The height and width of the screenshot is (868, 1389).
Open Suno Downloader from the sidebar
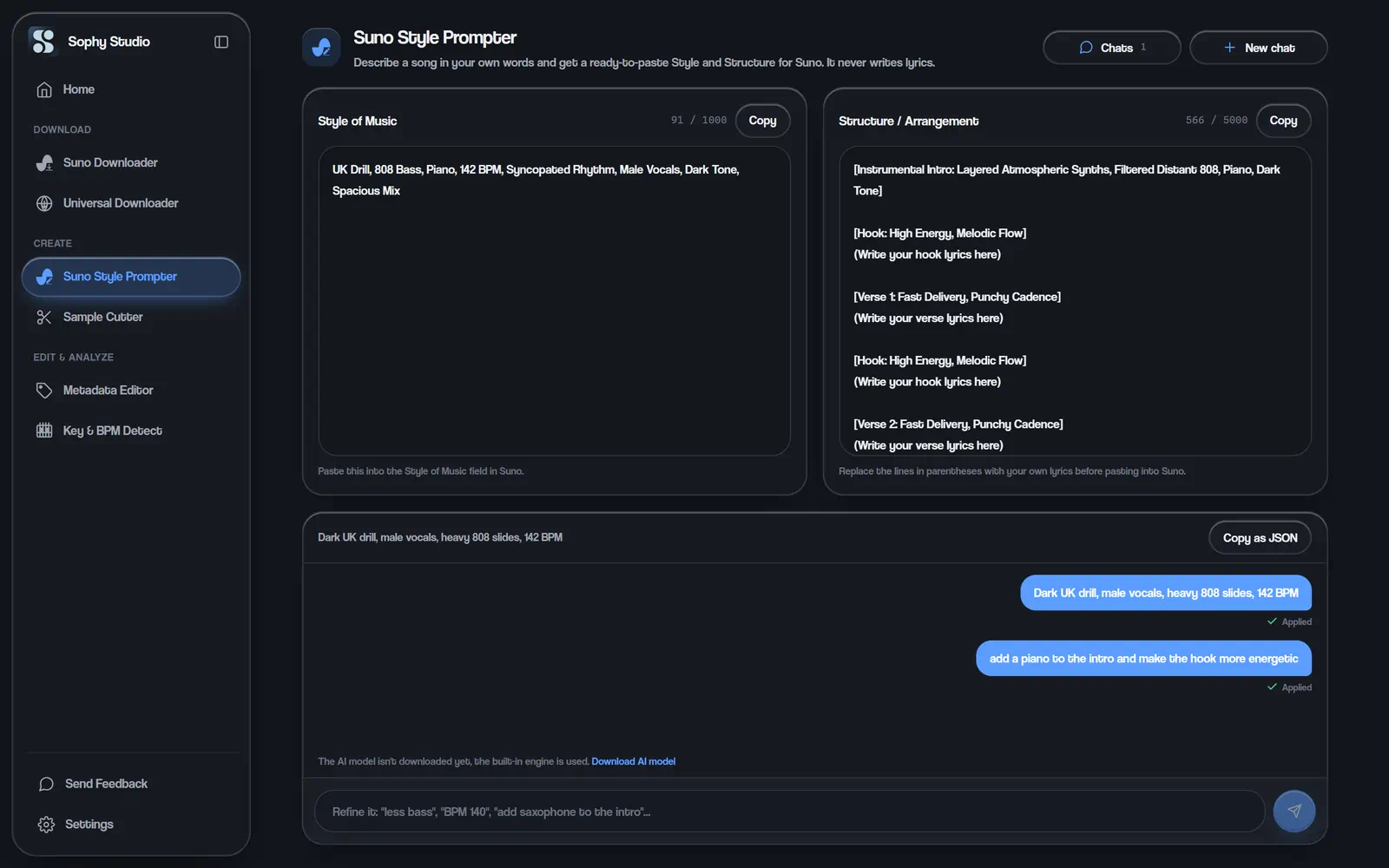131,163
